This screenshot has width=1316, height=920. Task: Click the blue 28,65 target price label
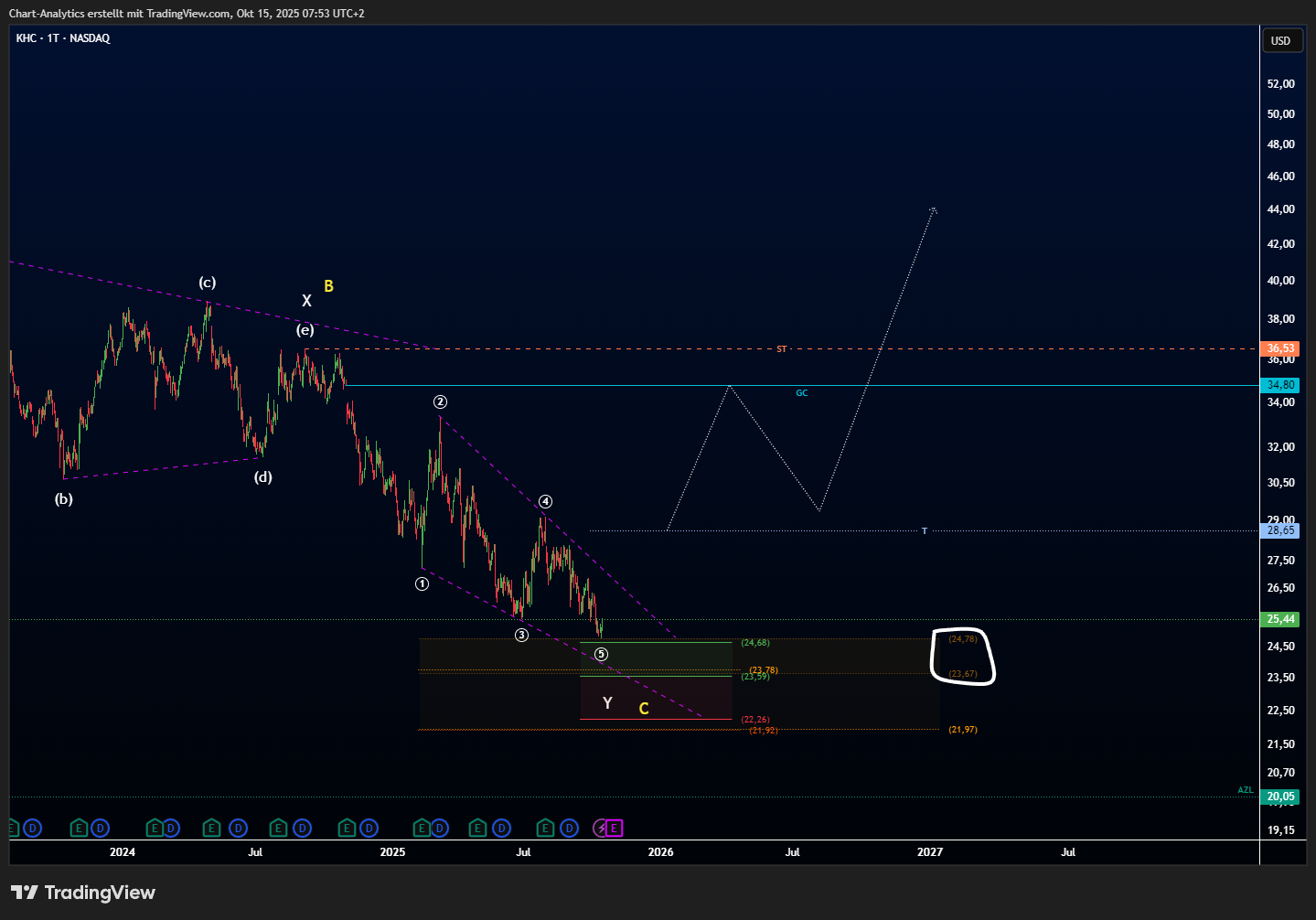(x=1280, y=530)
